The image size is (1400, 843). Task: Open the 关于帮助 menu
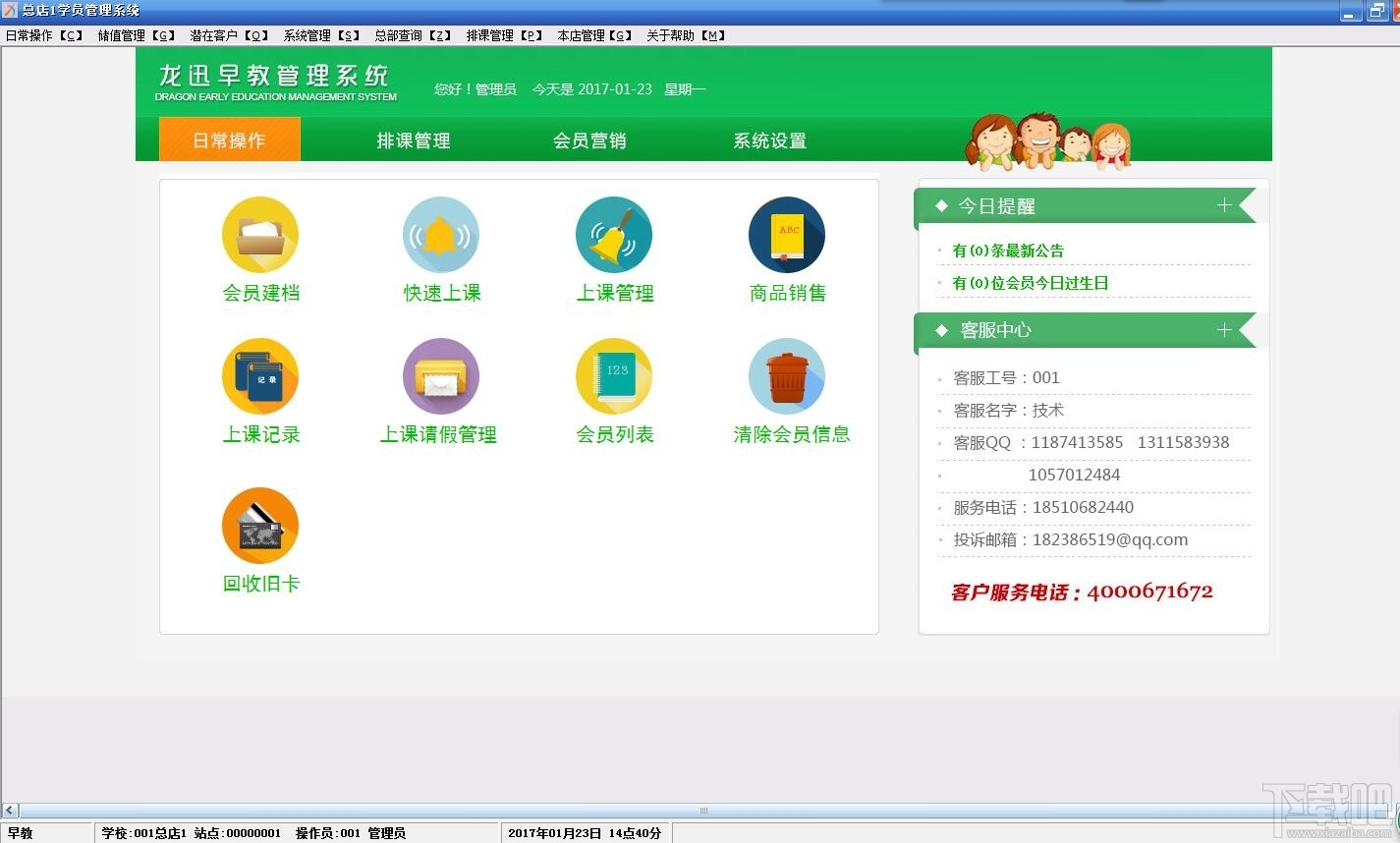pos(686,35)
